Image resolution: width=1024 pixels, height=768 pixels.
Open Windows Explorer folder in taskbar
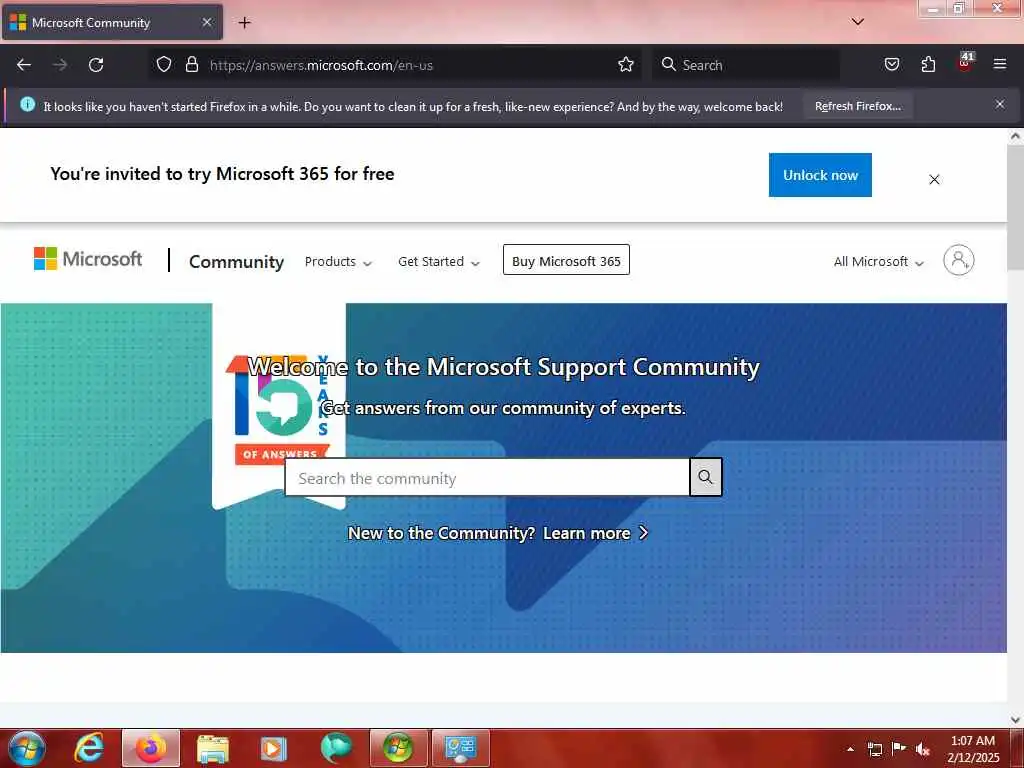click(x=213, y=748)
